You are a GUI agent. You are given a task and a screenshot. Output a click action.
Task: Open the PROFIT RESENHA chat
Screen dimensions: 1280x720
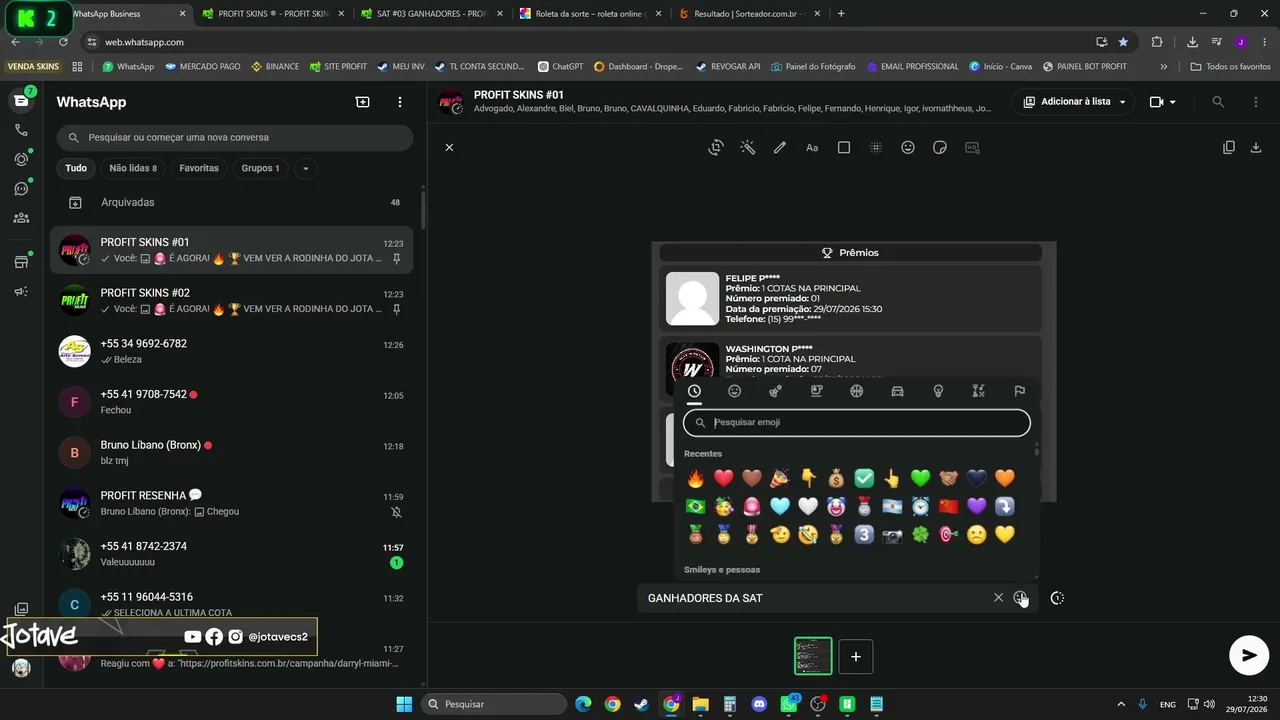[x=232, y=503]
